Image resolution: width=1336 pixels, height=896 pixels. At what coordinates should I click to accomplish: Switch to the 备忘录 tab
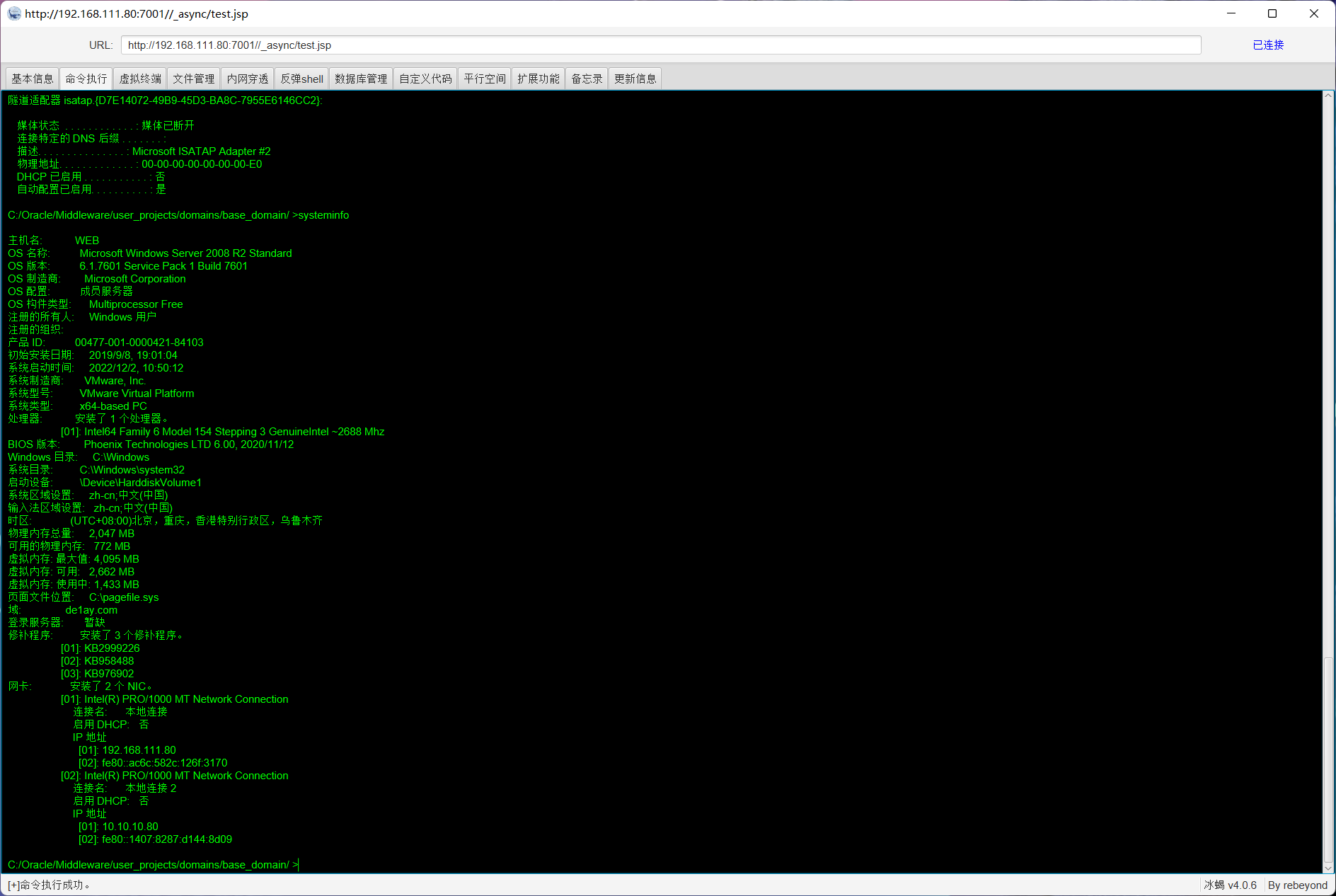coord(587,79)
